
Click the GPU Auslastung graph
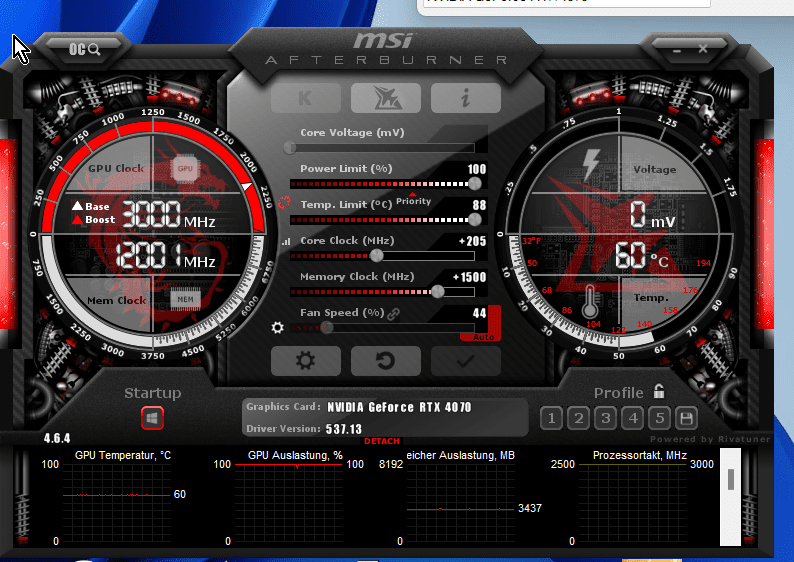point(288,505)
